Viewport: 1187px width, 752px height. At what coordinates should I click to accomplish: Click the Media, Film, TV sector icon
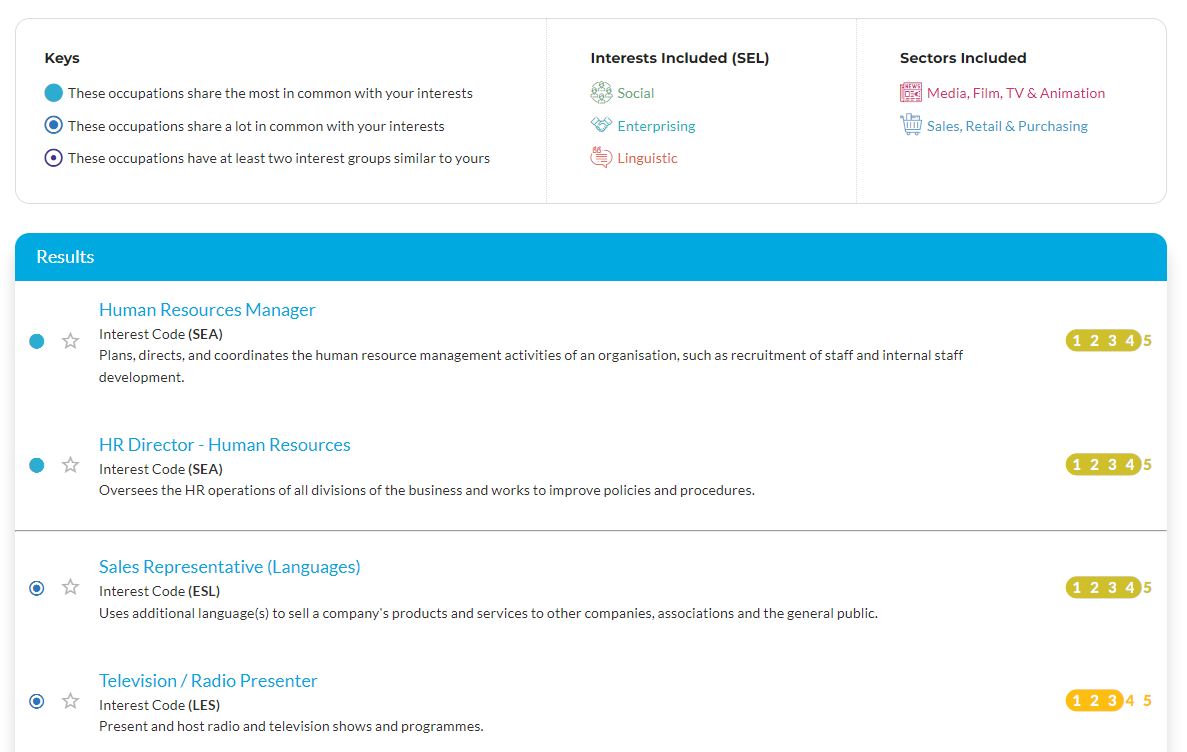pos(910,93)
